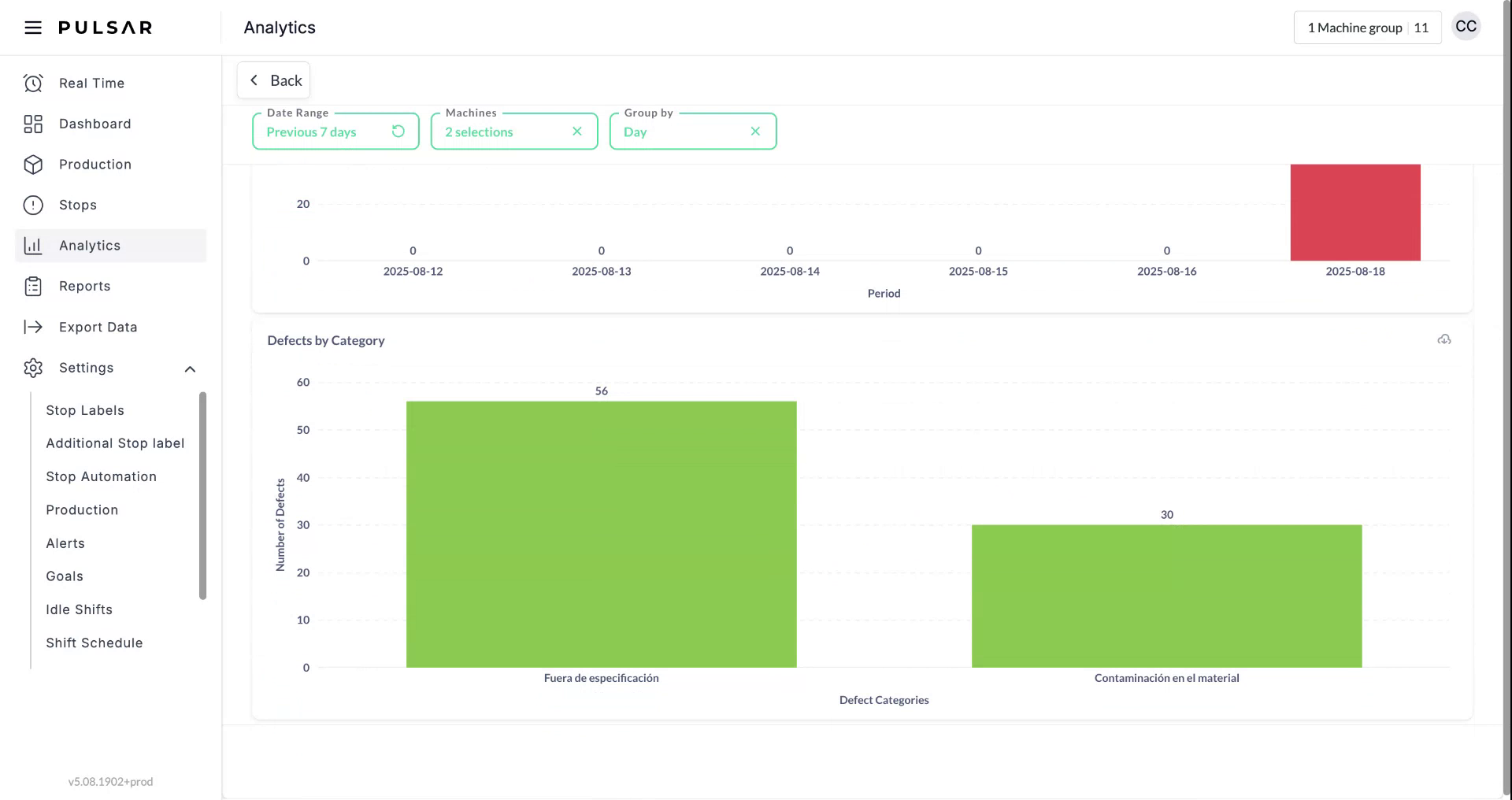
Task: Click the green Fuera de especificación bar
Action: [x=601, y=534]
